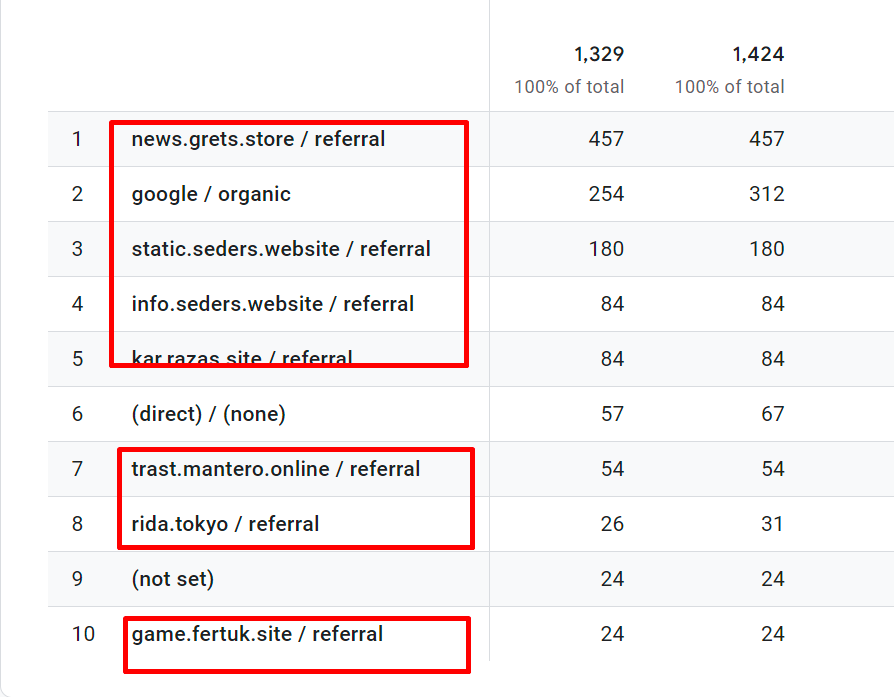Click the (not set) source row
This screenshot has width=894, height=697.
click(172, 579)
